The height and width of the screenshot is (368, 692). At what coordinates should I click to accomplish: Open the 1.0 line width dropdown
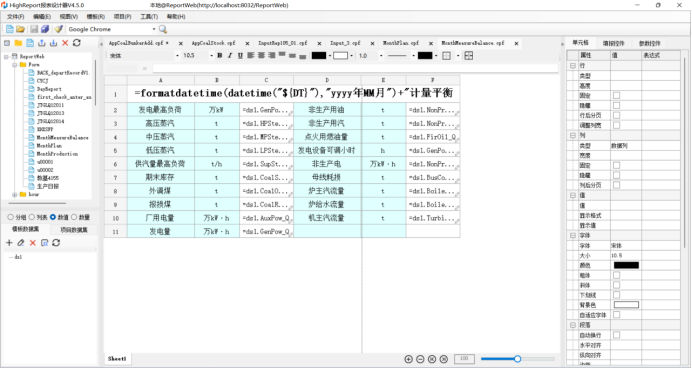[381, 56]
